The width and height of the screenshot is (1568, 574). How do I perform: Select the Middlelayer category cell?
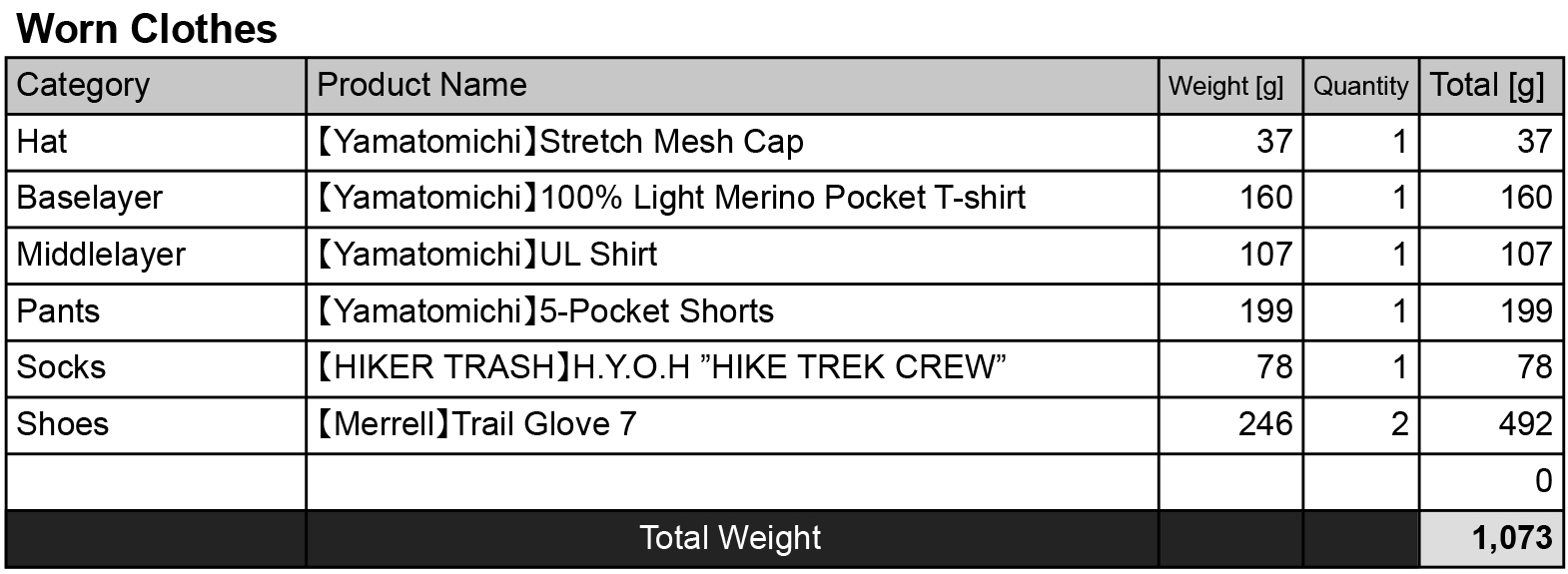[101, 255]
